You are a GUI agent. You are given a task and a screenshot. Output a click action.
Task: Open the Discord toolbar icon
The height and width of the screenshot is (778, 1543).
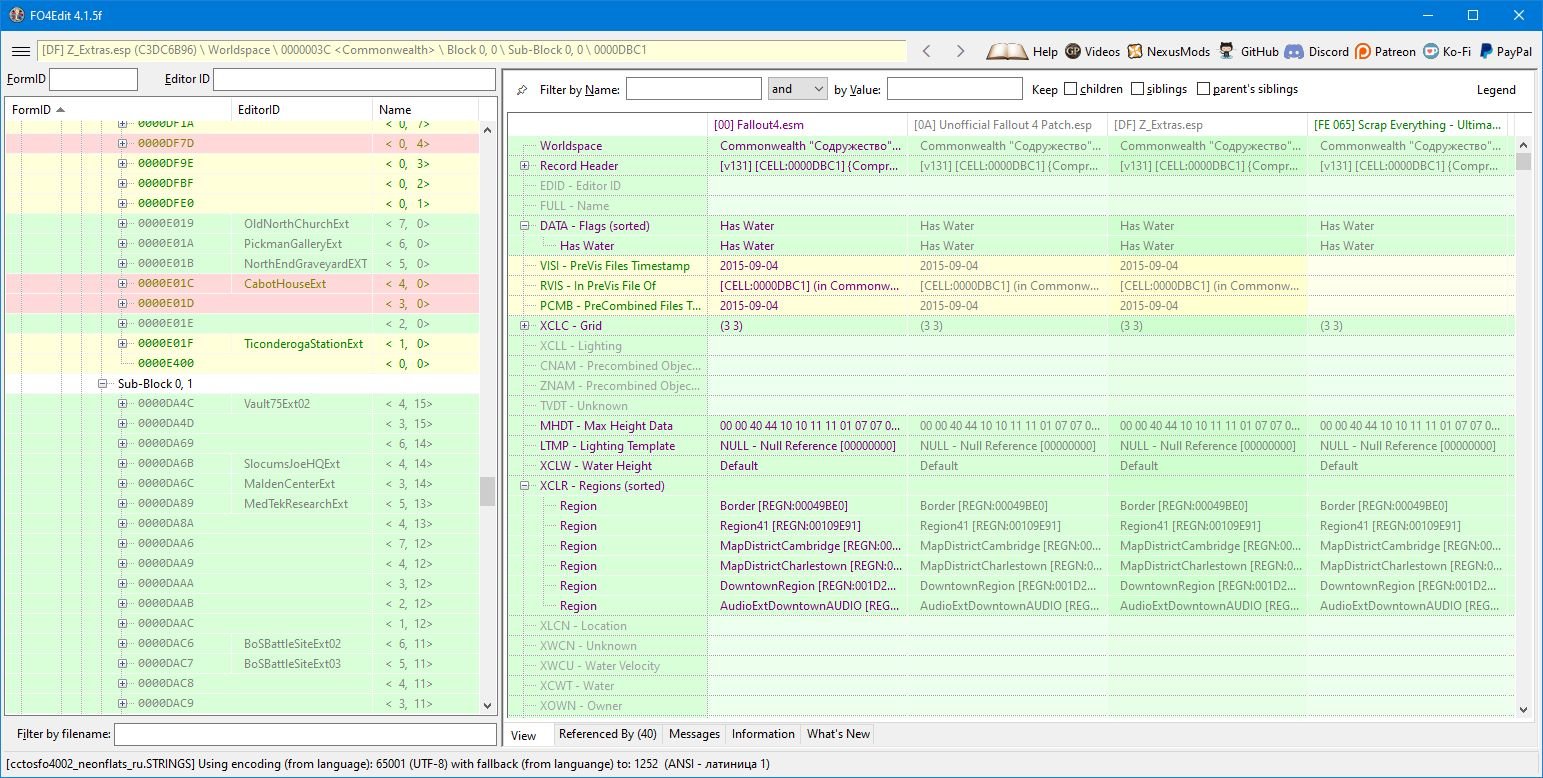tap(1294, 51)
